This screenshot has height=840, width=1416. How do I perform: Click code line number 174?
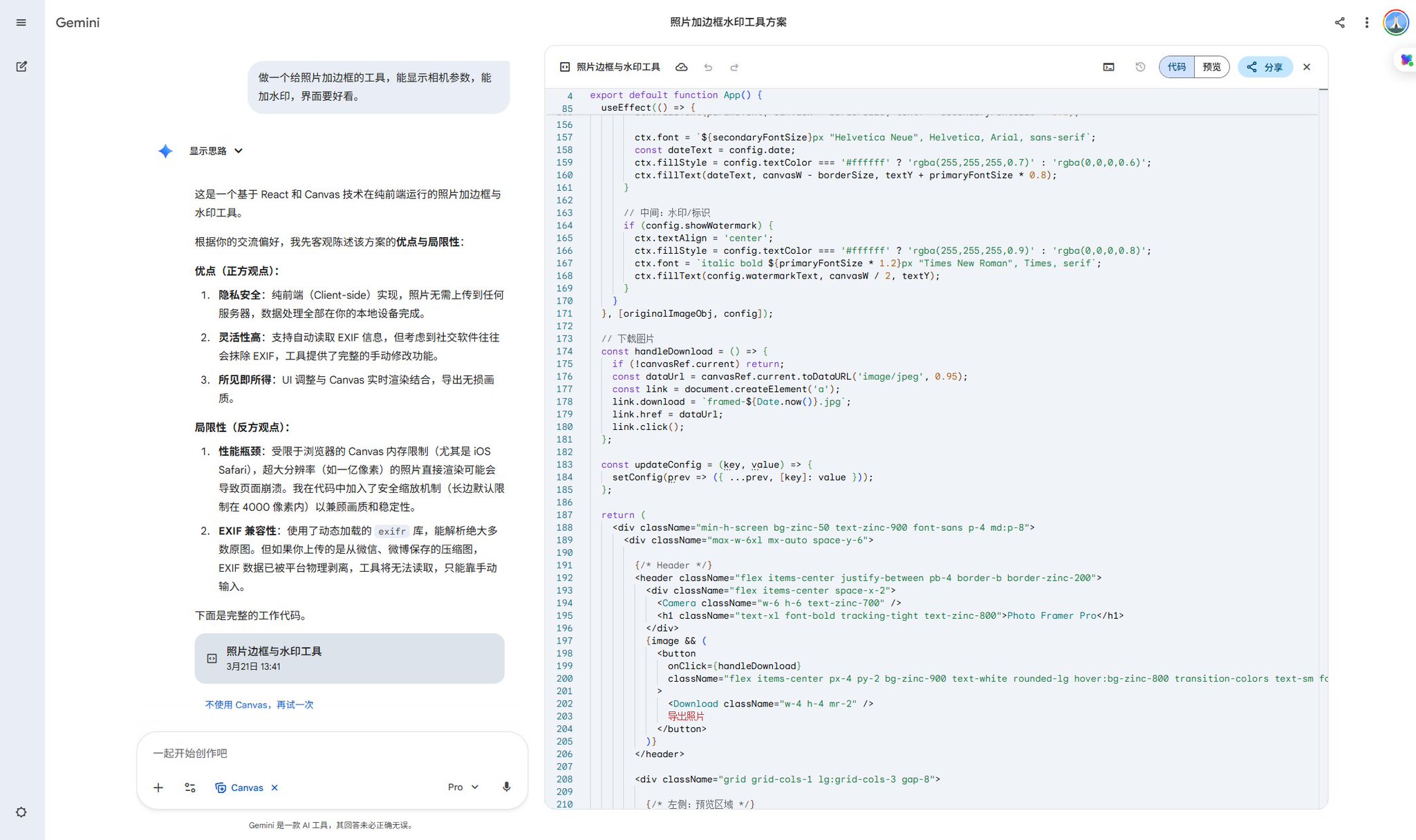point(564,351)
